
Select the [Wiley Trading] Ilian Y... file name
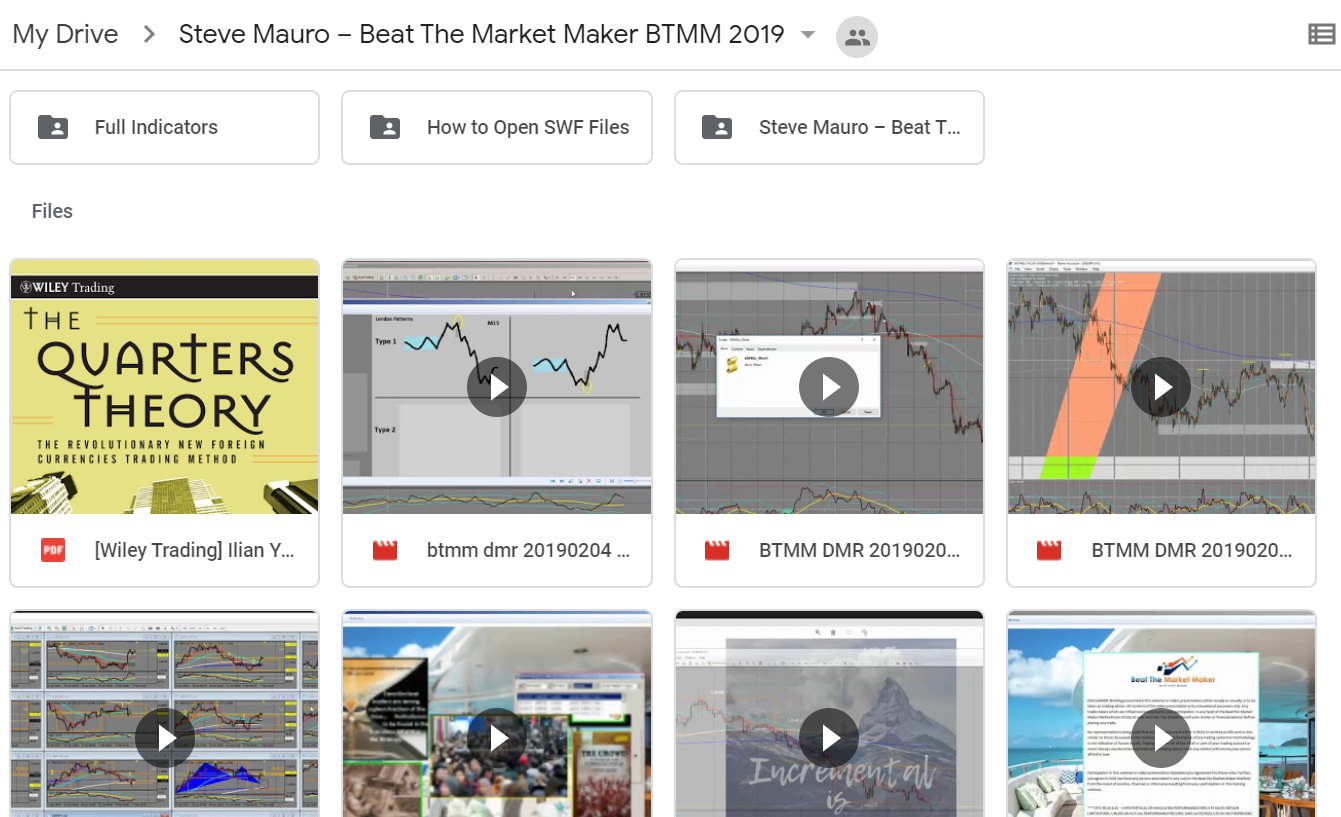195,550
